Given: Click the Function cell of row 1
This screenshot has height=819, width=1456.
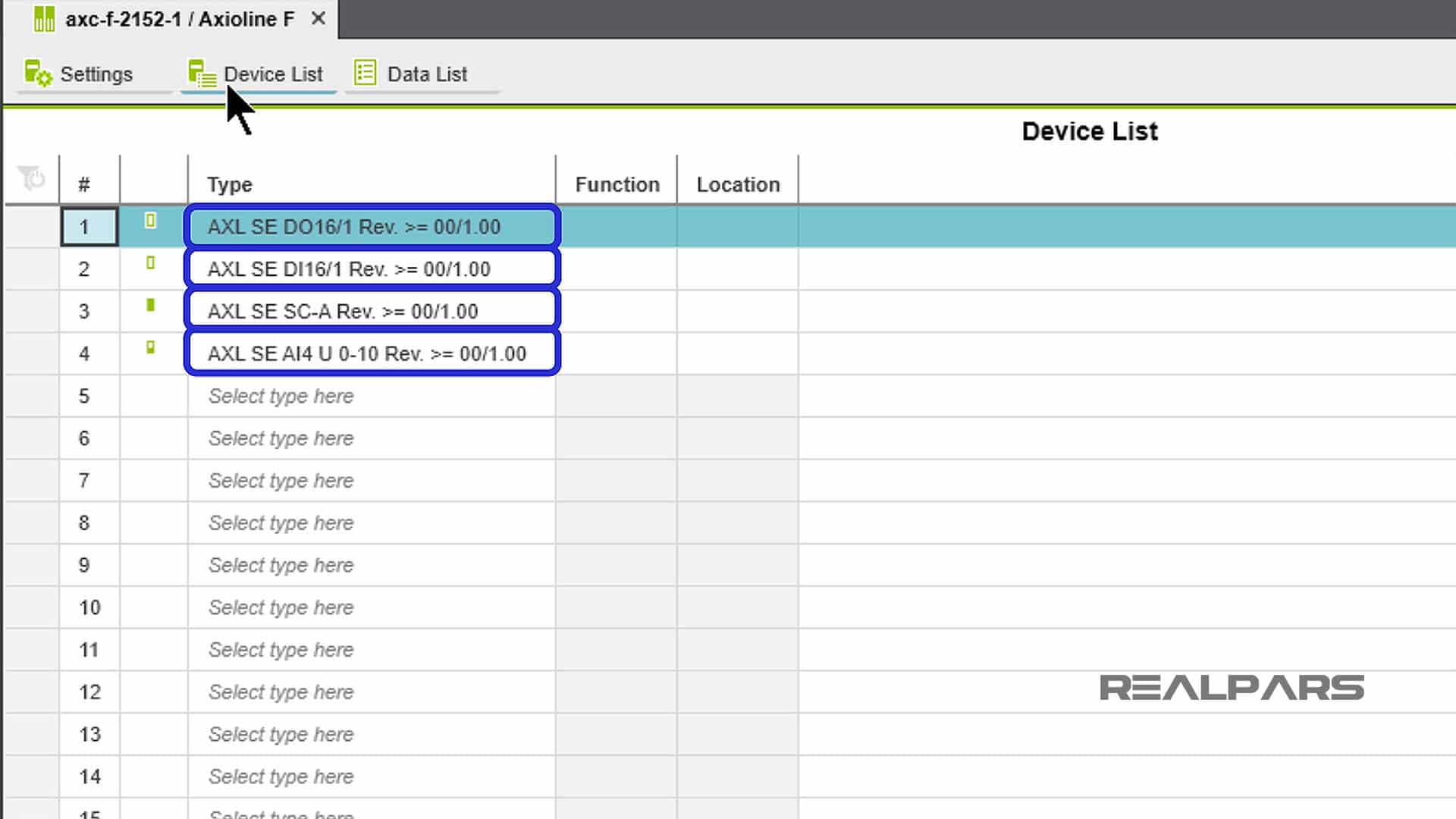Looking at the screenshot, I should (617, 227).
